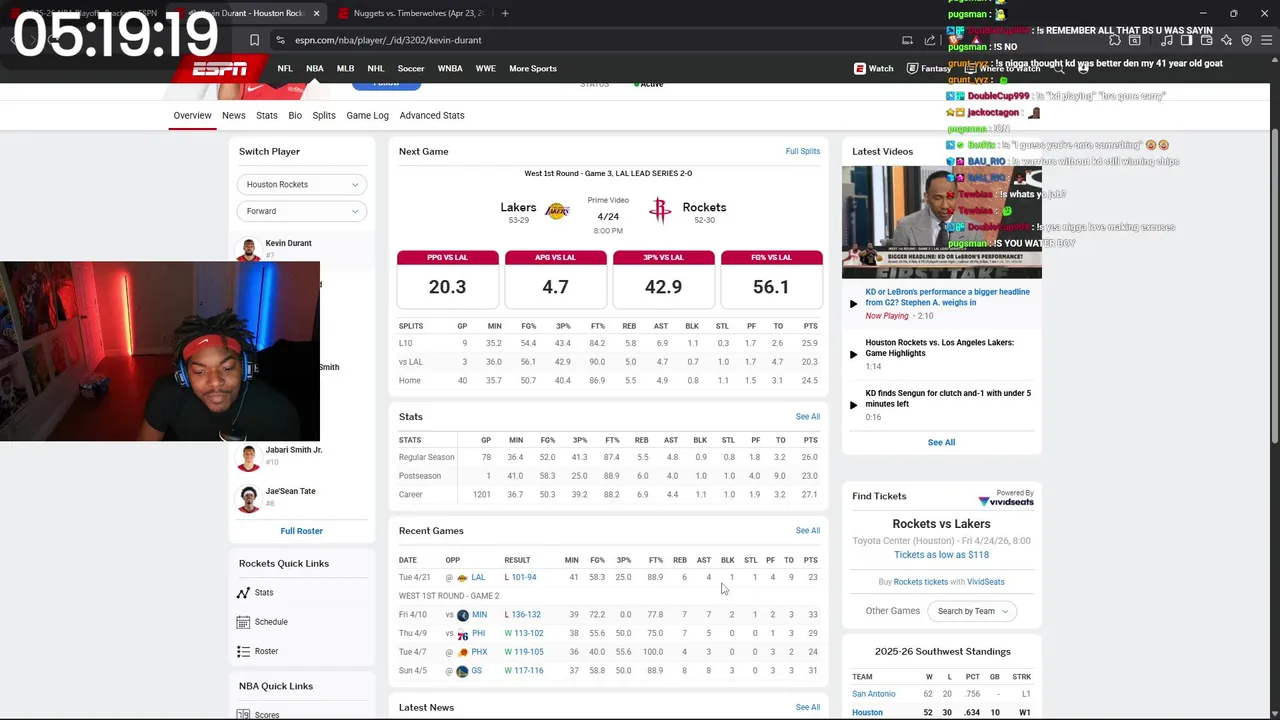Click Tickets as low as $118 link
This screenshot has width=1280, height=720.
[x=941, y=555]
